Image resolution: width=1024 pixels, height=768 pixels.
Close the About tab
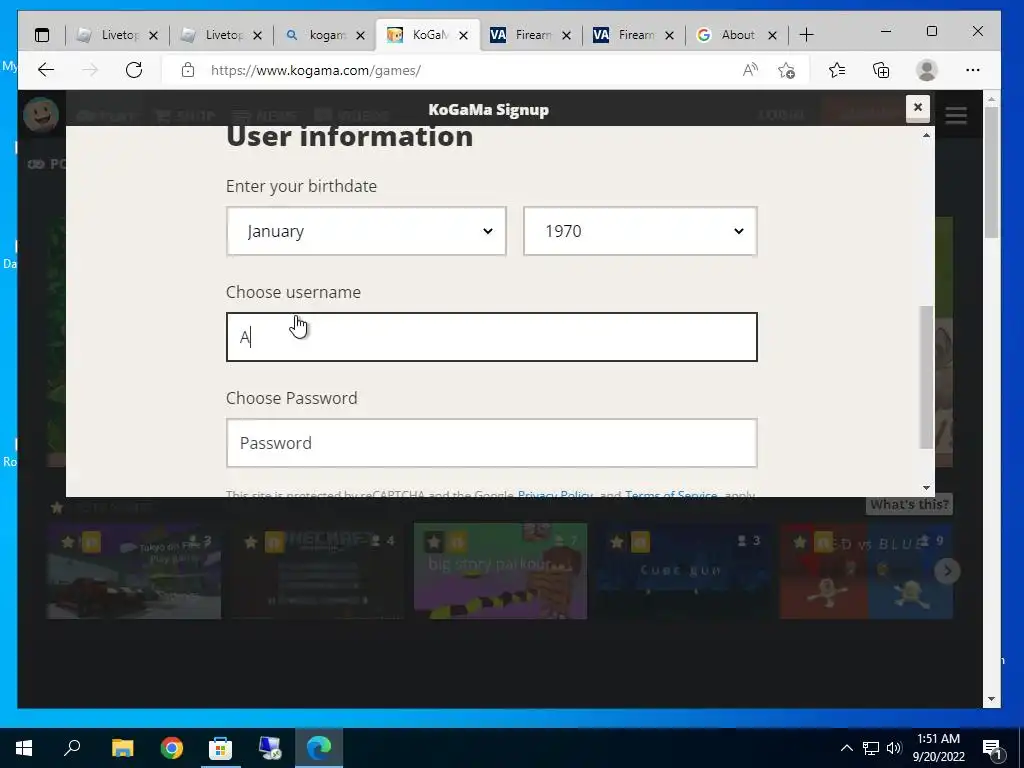773,35
